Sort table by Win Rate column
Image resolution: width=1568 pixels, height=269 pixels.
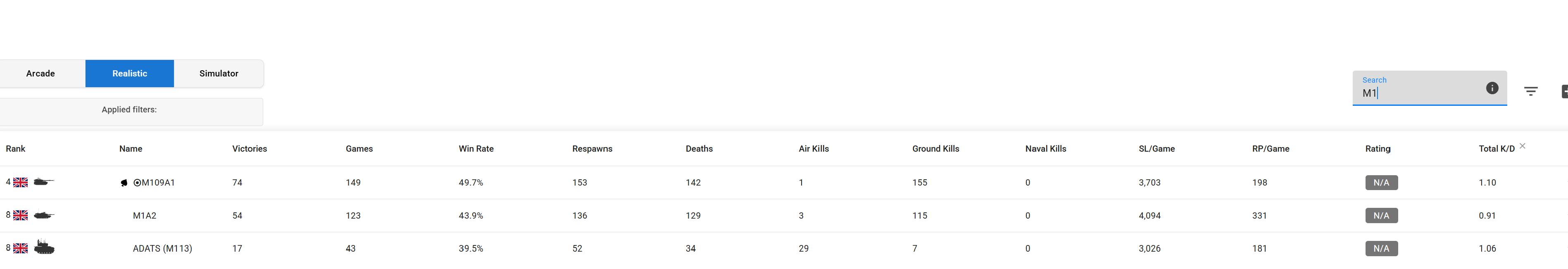pyautogui.click(x=476, y=148)
